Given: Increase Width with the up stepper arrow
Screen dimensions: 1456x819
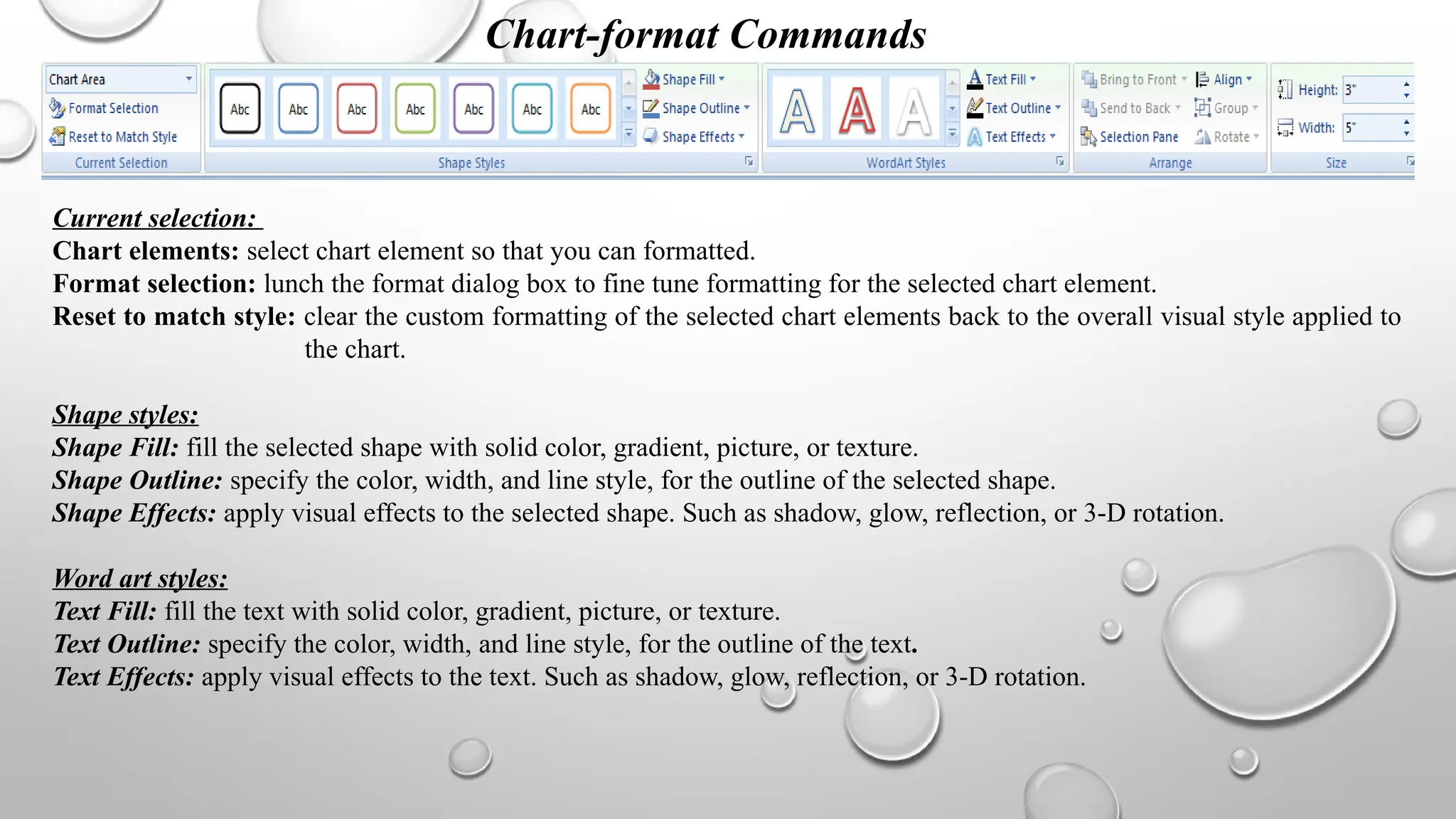Looking at the screenshot, I should point(1406,122).
